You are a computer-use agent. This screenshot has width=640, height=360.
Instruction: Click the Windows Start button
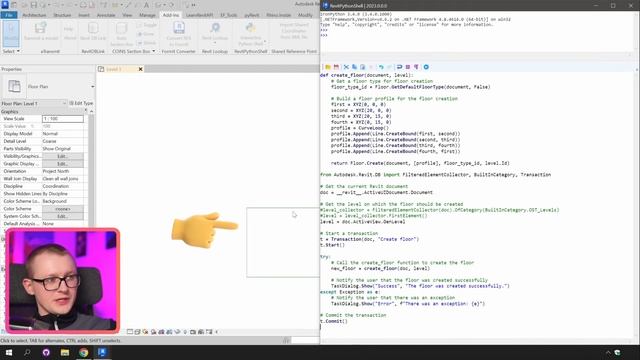pos(9,352)
